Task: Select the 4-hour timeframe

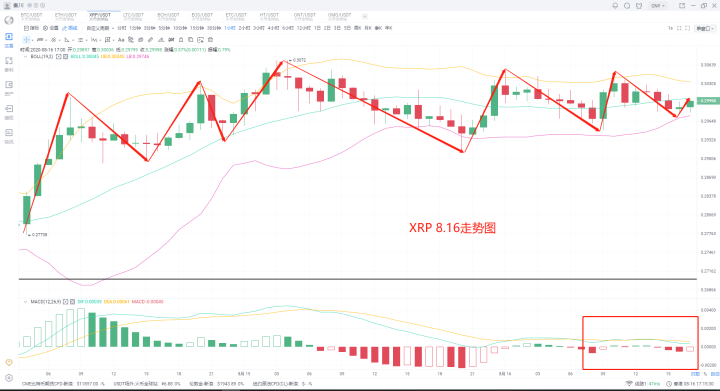Action: pyautogui.click(x=274, y=28)
